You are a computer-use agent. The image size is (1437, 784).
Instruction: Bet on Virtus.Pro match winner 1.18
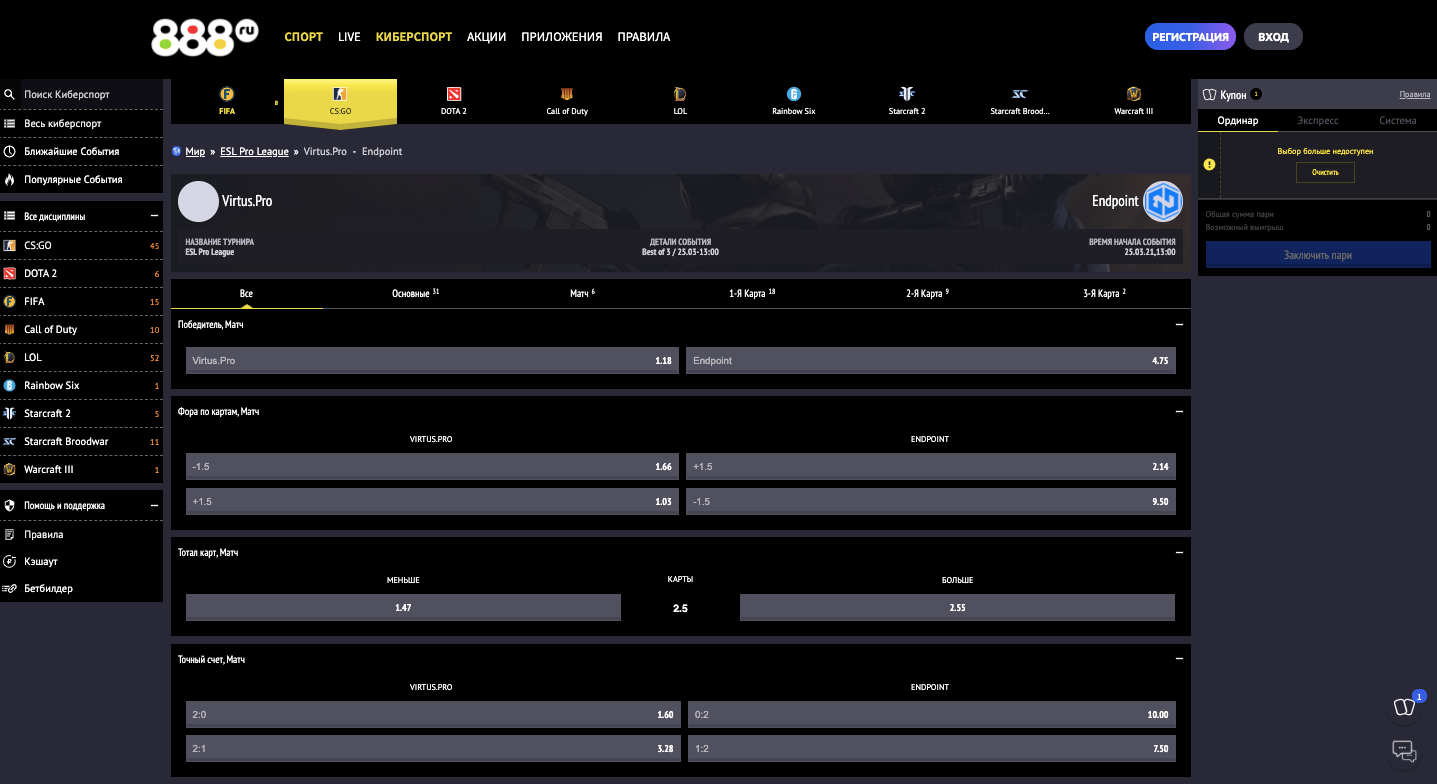(432, 360)
